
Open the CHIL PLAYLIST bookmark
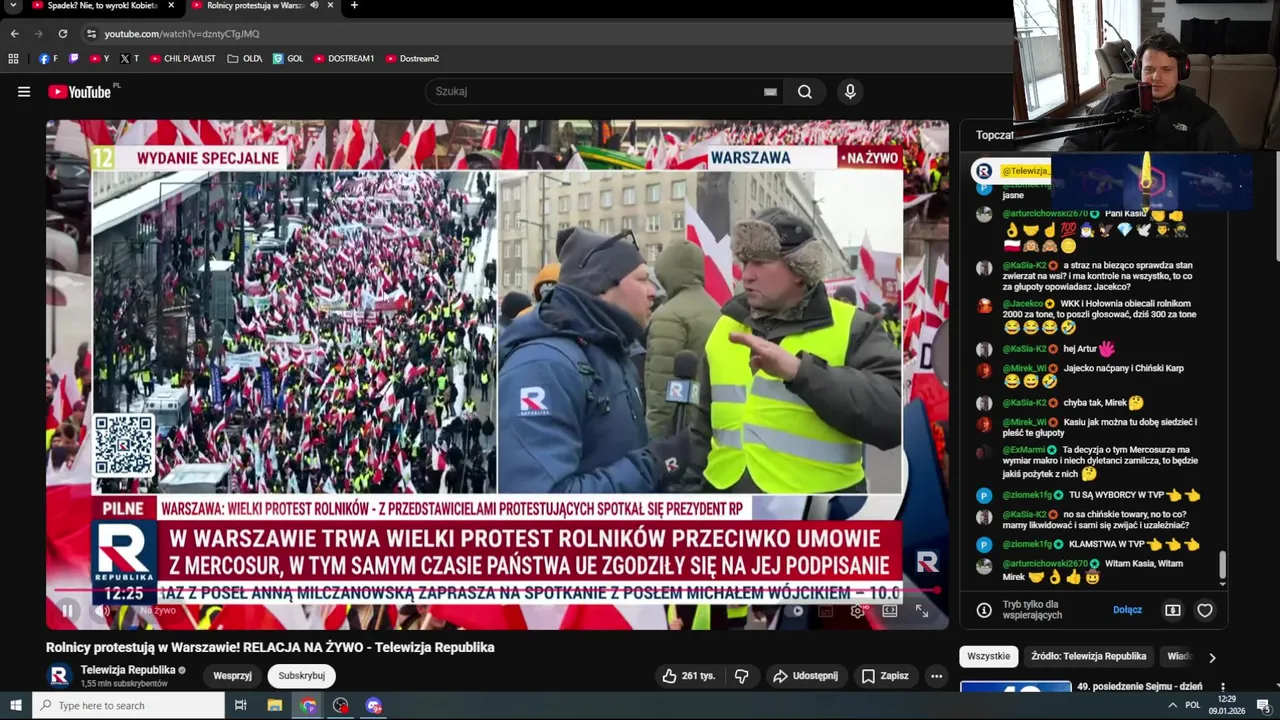coord(183,59)
